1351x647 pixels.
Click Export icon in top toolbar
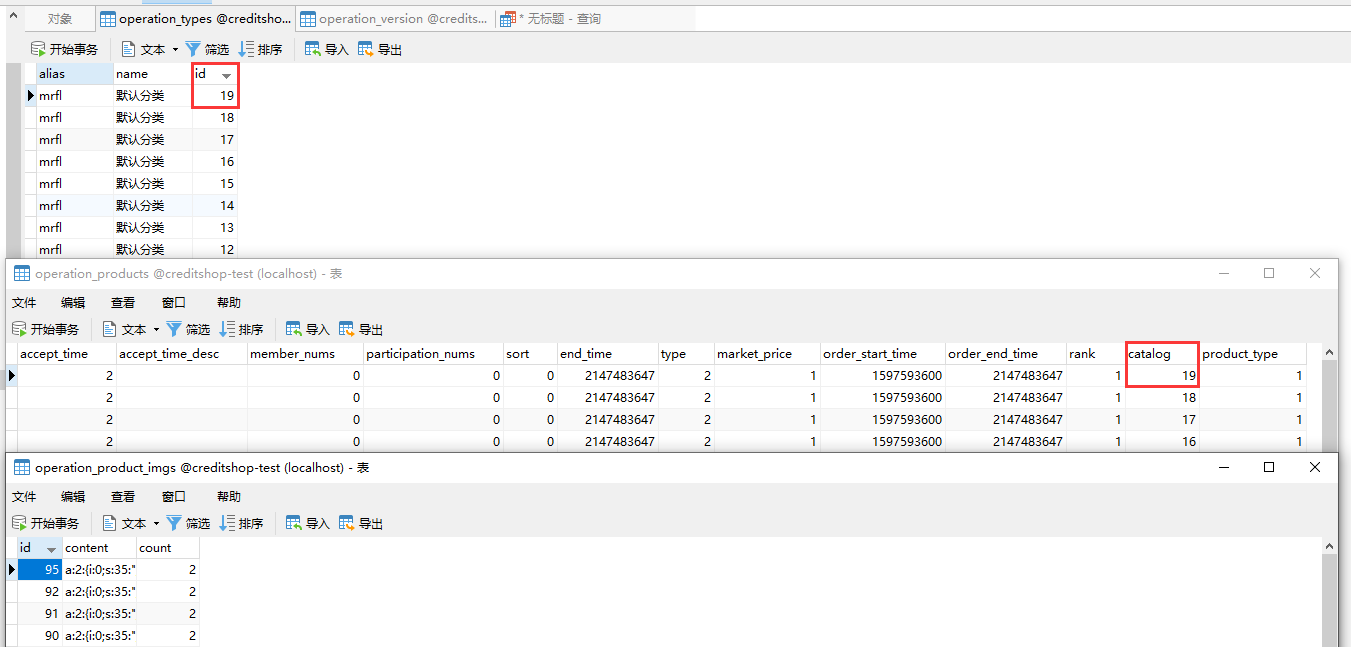pyautogui.click(x=366, y=49)
